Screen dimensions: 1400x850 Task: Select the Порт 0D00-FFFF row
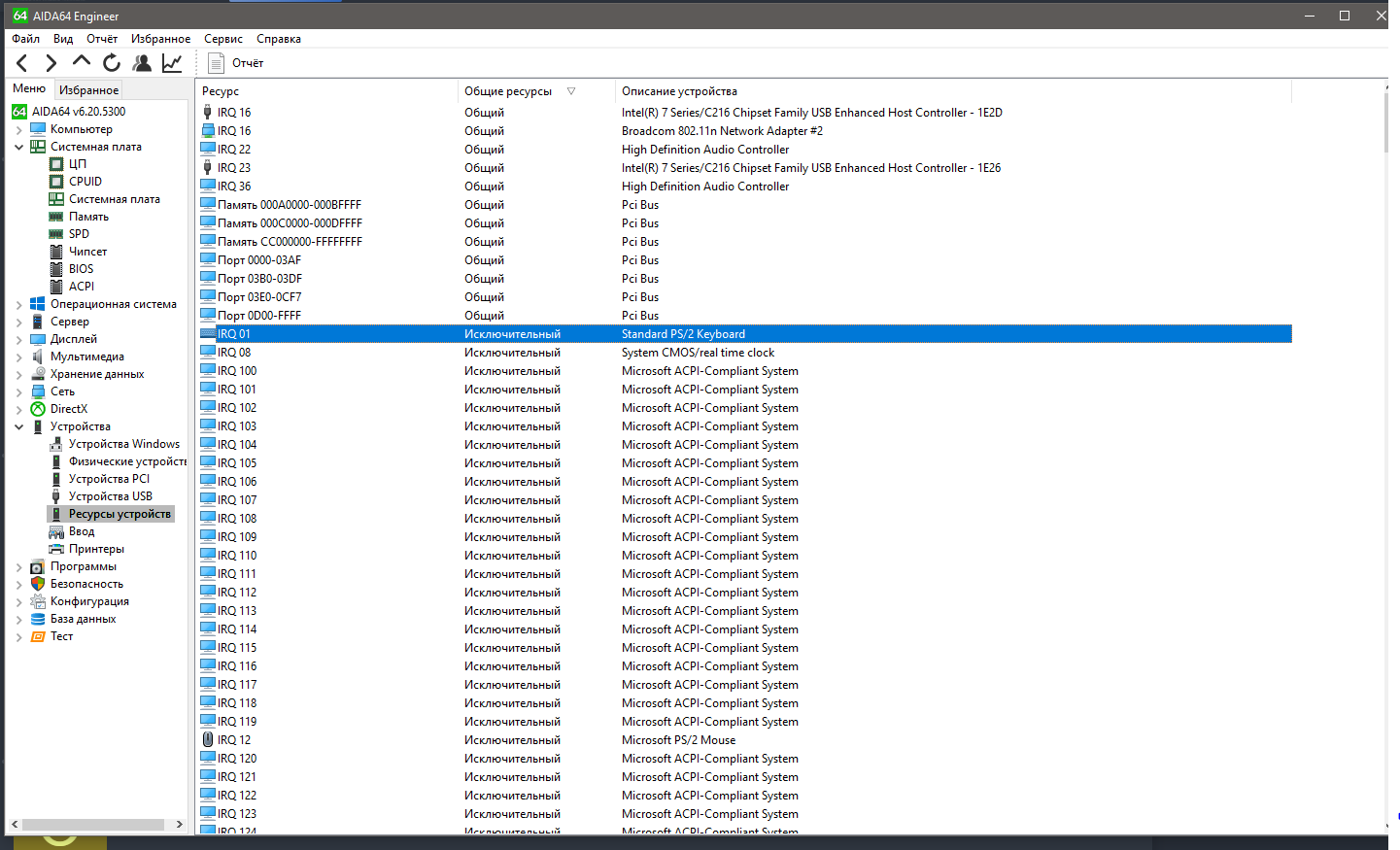click(745, 316)
